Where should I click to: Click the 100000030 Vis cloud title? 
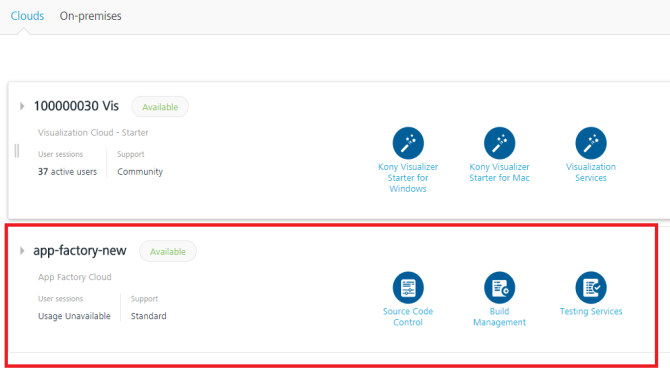pos(76,106)
